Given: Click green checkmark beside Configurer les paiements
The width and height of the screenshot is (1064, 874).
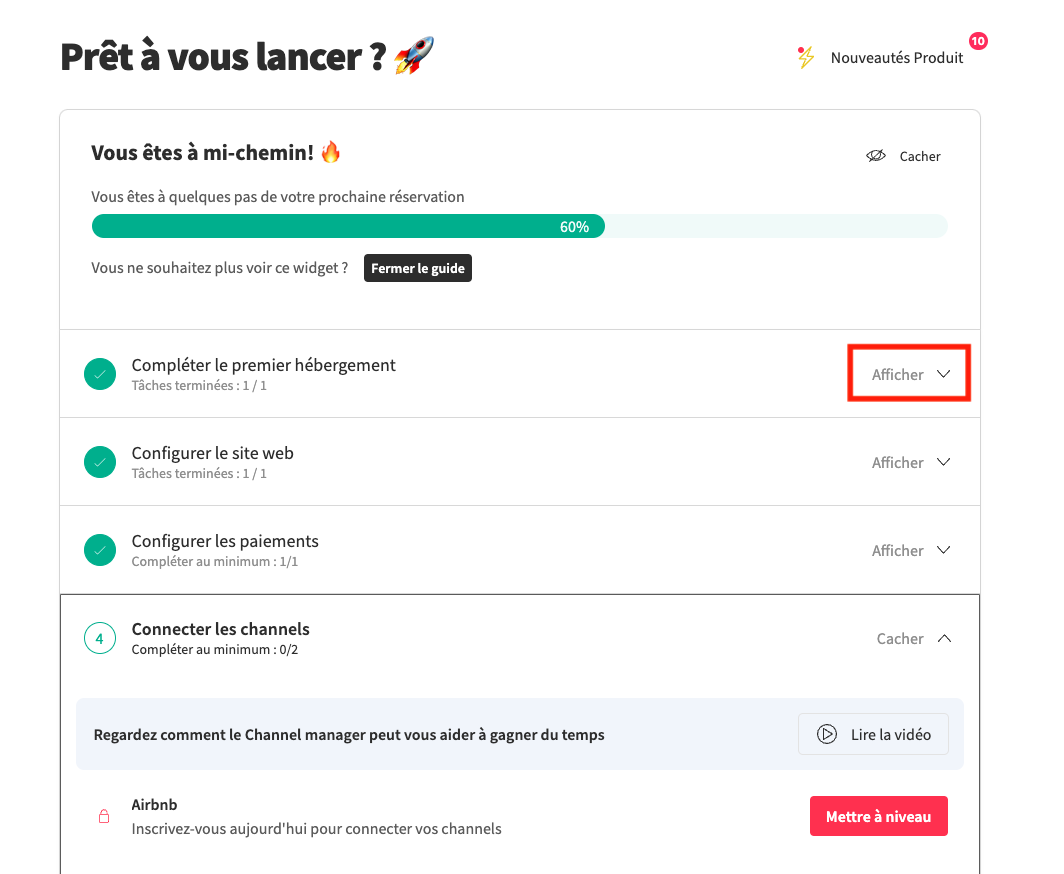Looking at the screenshot, I should [x=100, y=550].
